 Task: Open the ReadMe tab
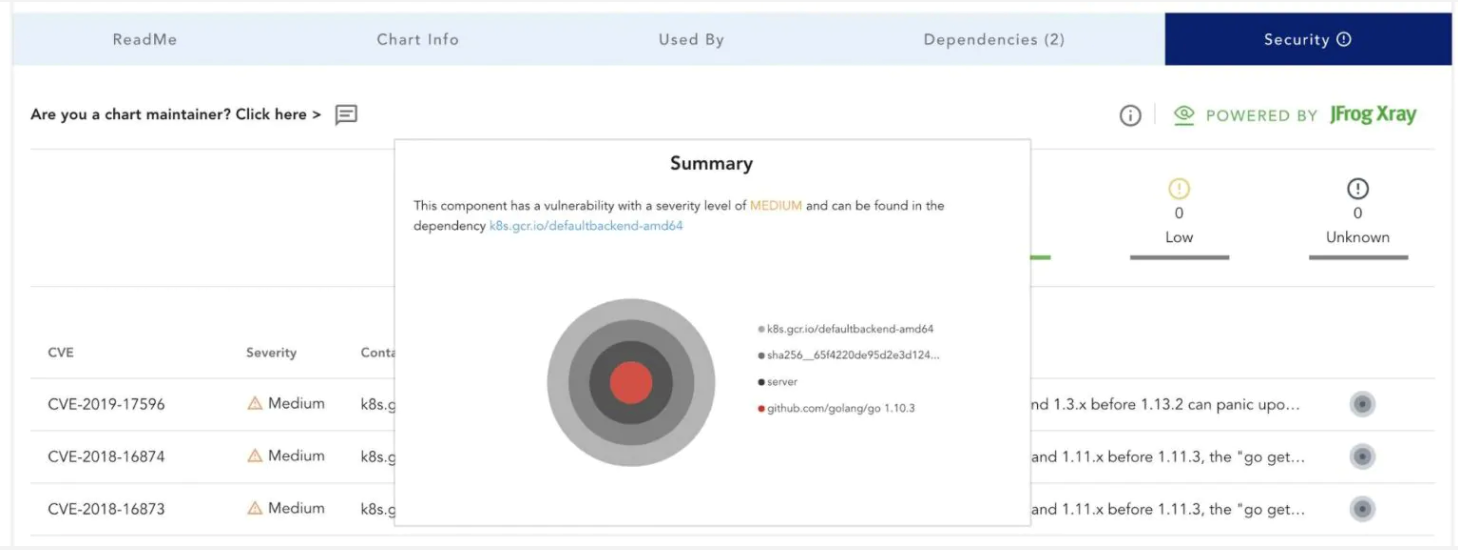(145, 40)
